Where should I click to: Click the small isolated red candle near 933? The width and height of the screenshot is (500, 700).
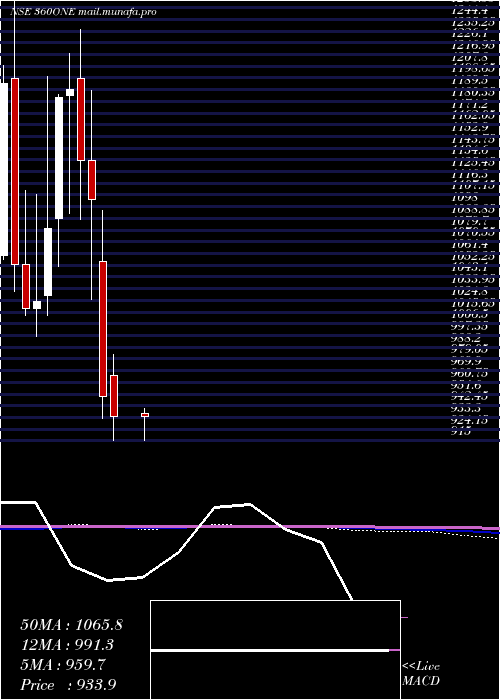145,415
